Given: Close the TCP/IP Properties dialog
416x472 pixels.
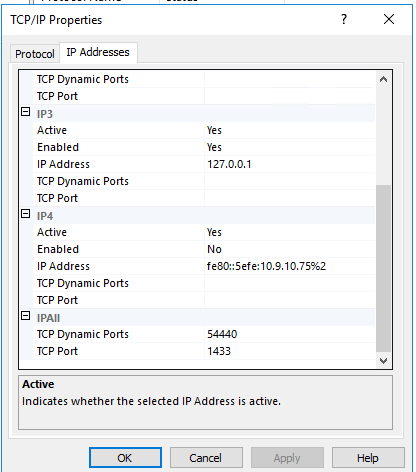Looking at the screenshot, I should click(x=389, y=19).
